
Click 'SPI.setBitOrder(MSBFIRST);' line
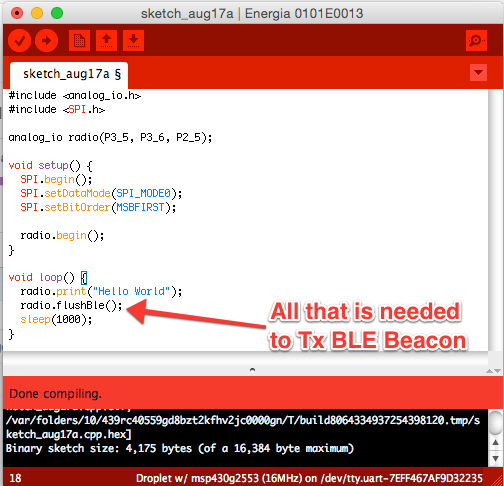[98, 208]
